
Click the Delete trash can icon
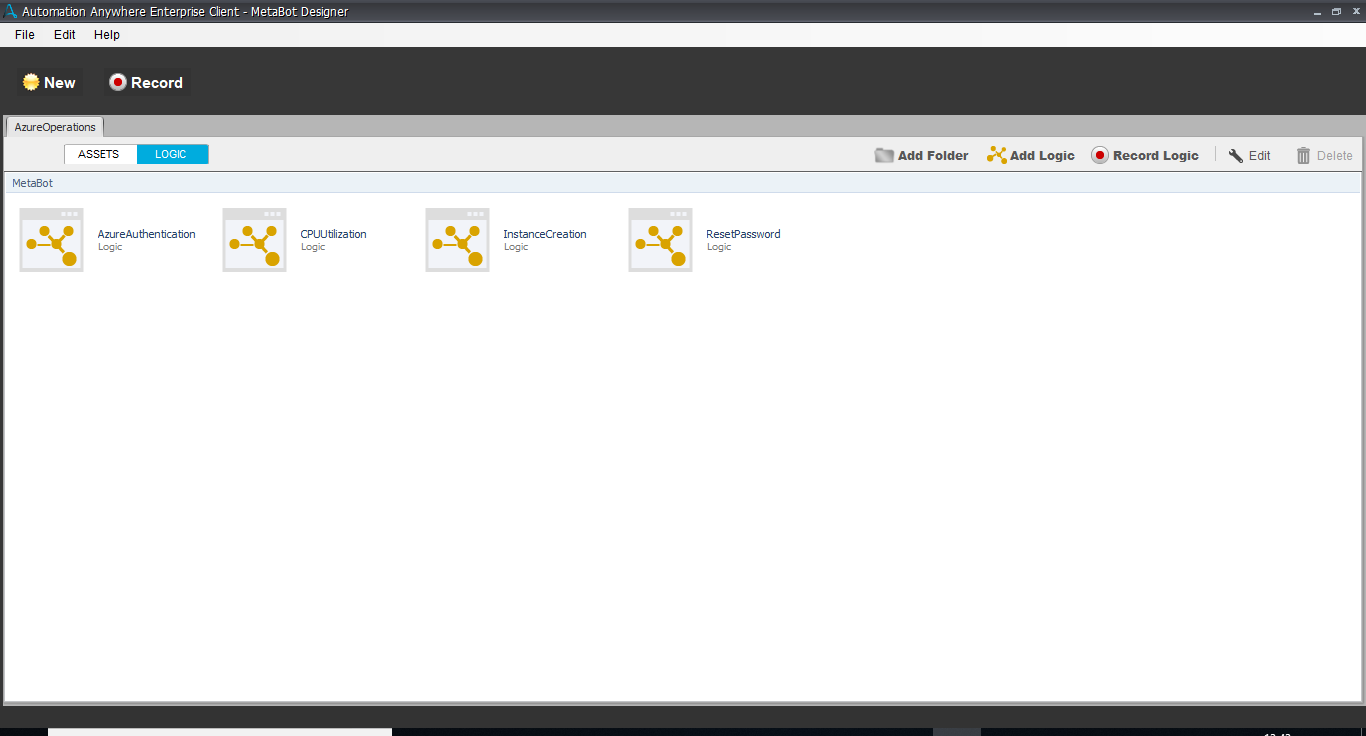click(x=1303, y=155)
